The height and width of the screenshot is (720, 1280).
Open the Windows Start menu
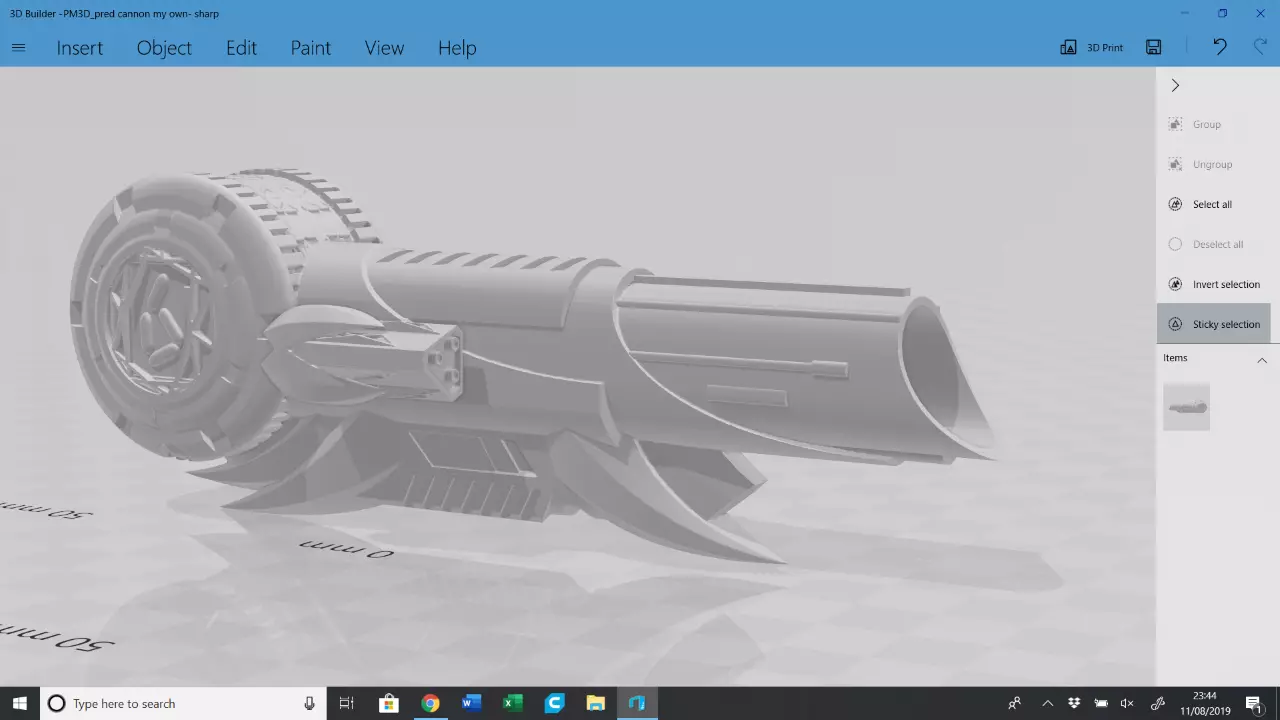[19, 703]
